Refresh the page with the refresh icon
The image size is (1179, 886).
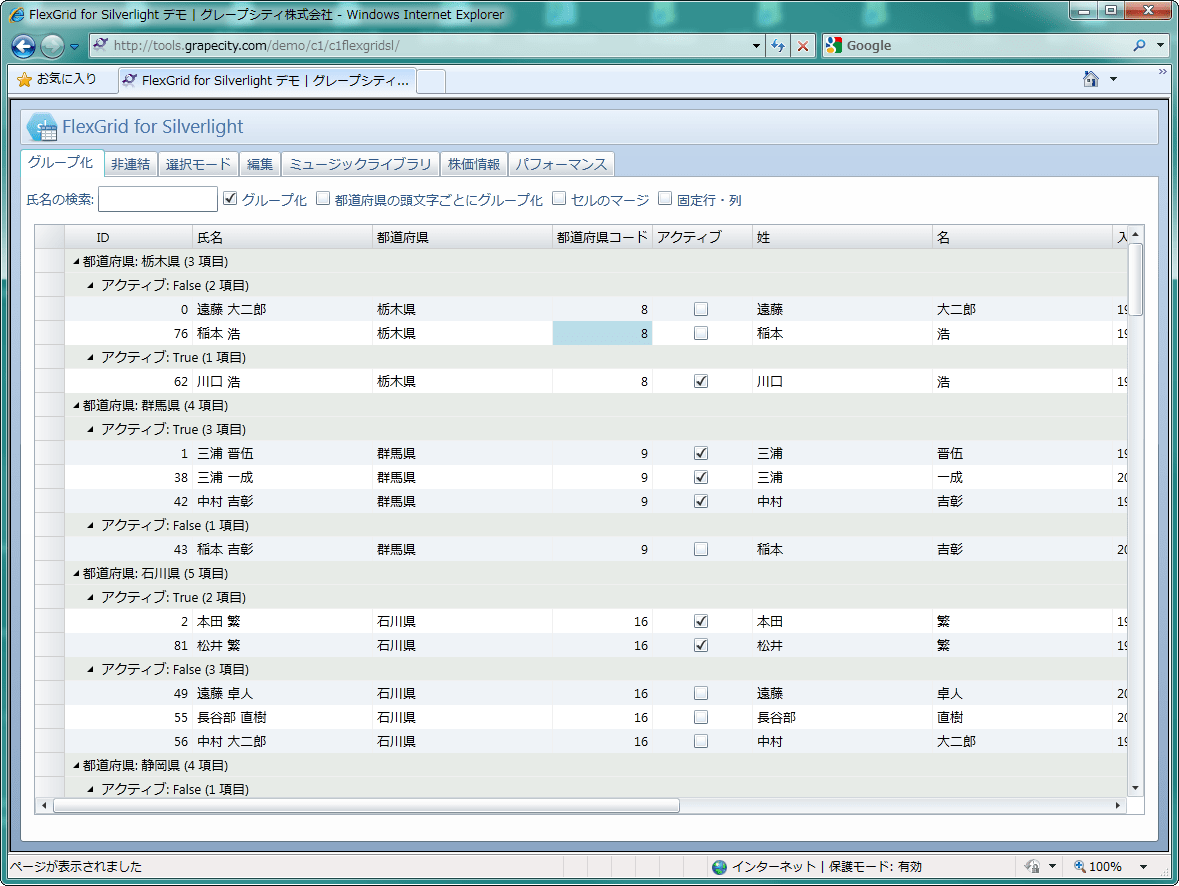(778, 45)
